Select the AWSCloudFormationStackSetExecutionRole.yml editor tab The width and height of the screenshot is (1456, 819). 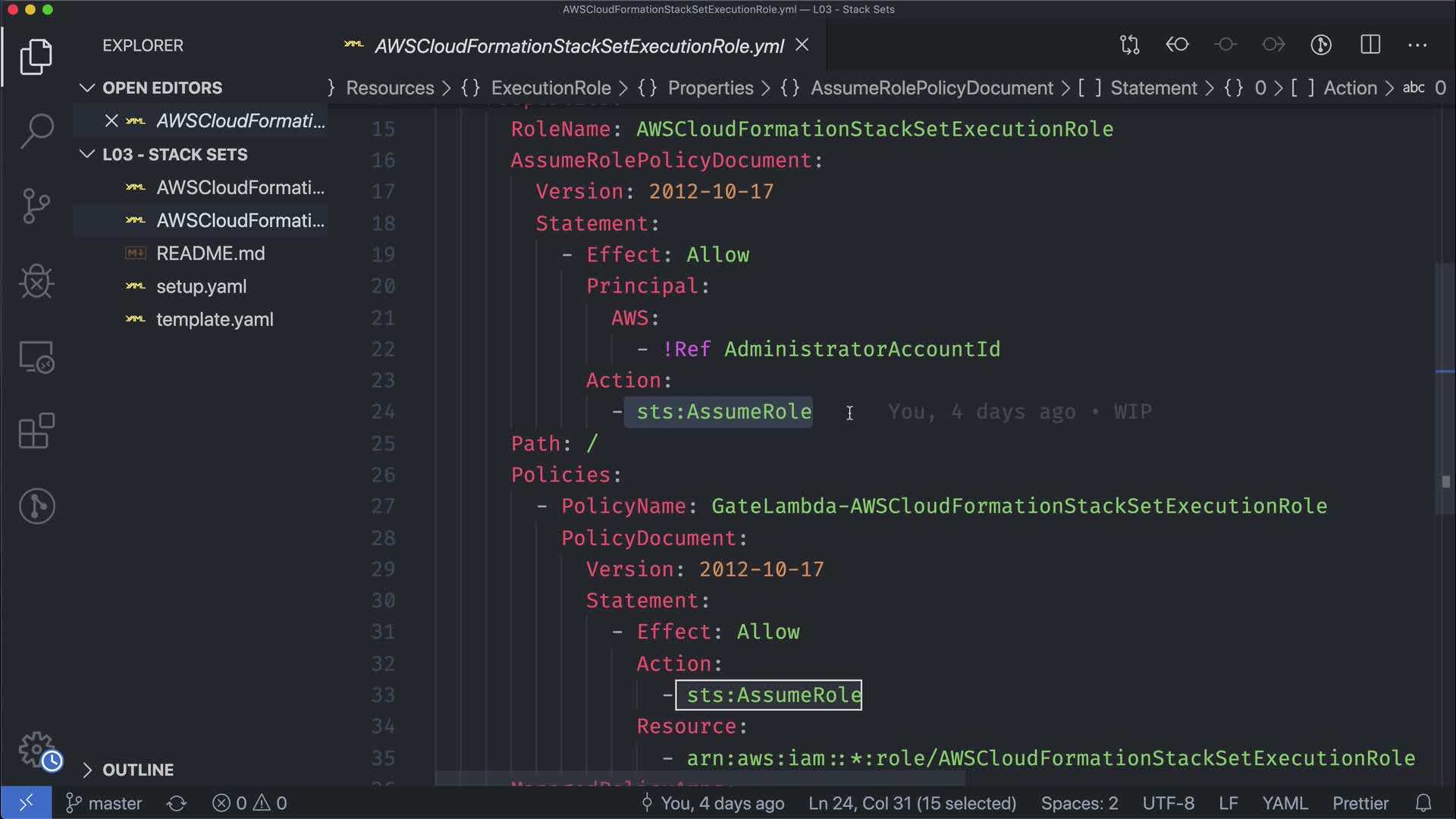click(579, 46)
